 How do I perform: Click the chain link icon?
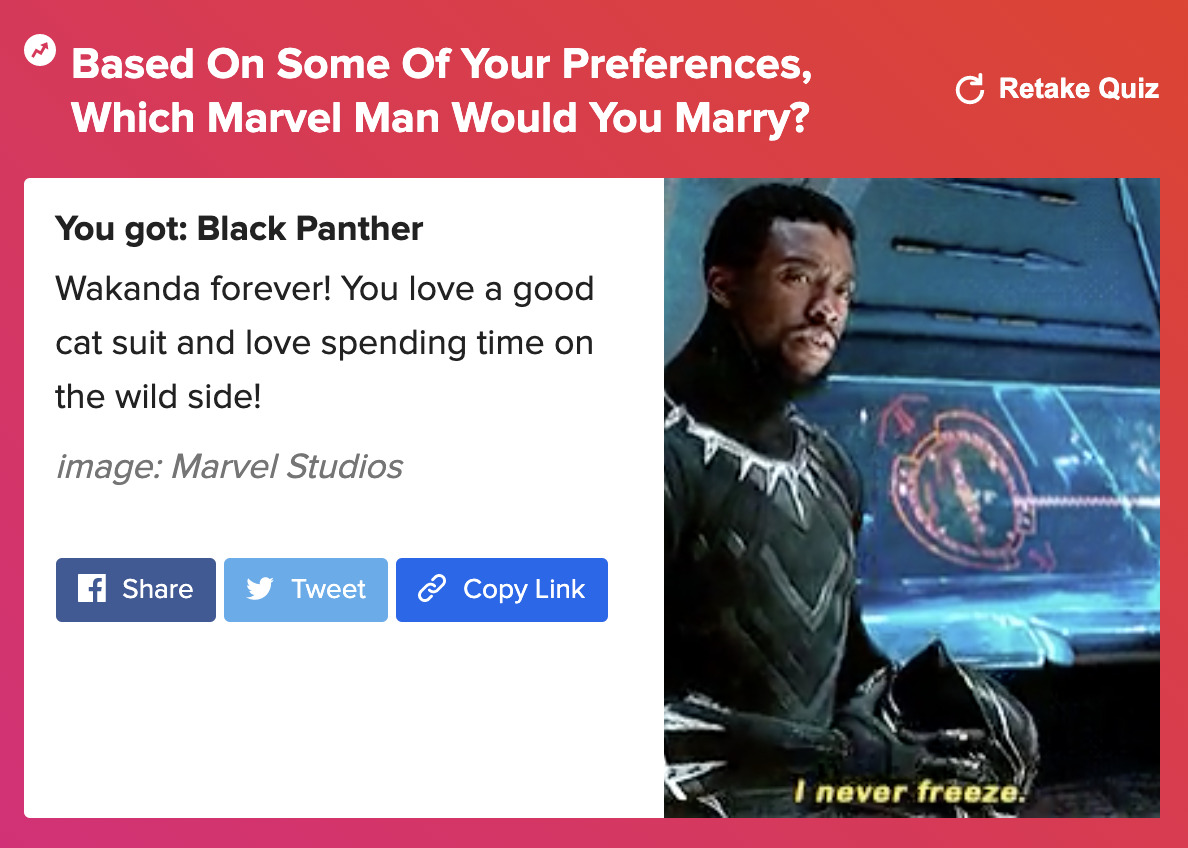pyautogui.click(x=432, y=589)
